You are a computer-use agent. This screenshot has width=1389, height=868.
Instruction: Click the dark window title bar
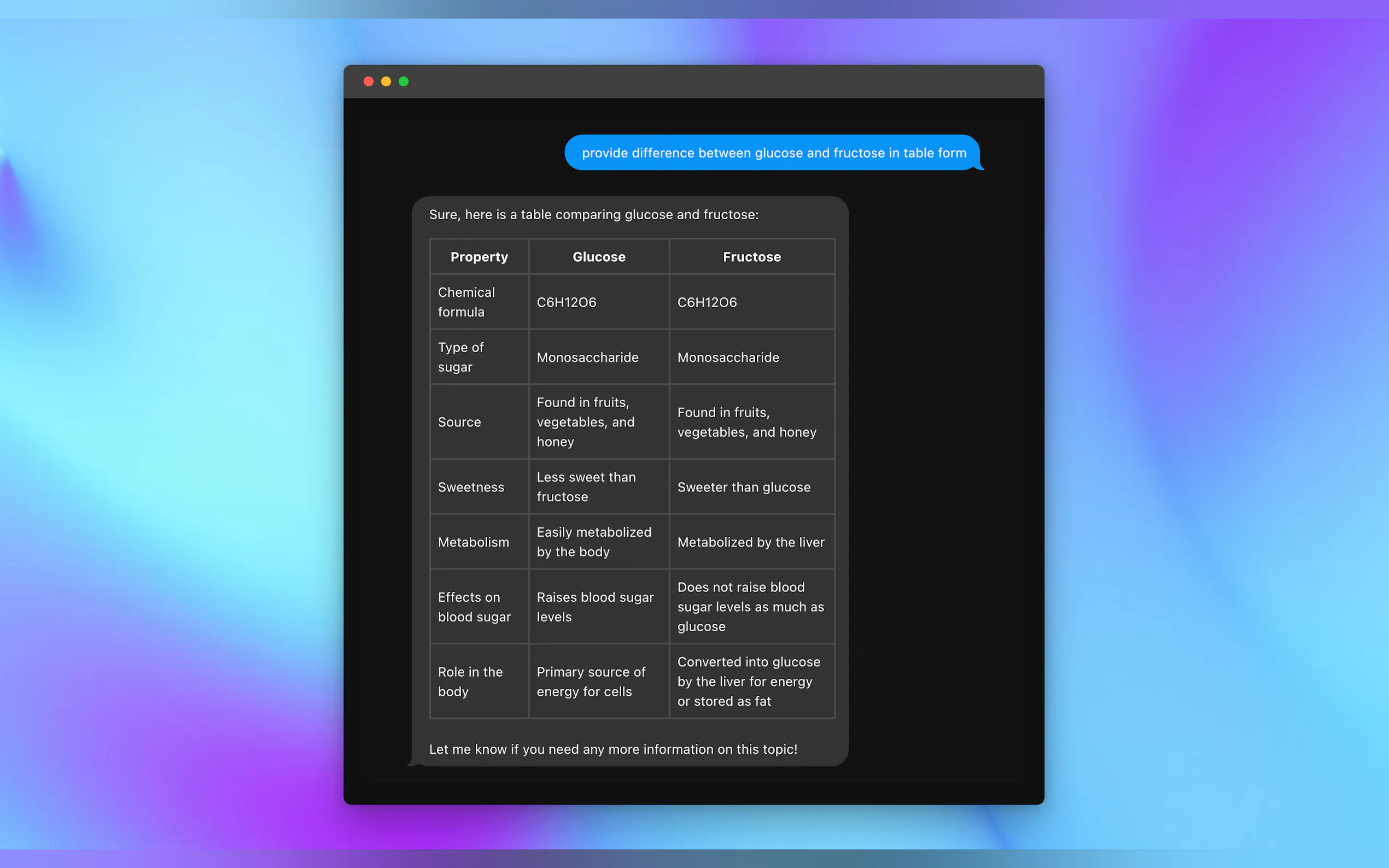(x=693, y=81)
